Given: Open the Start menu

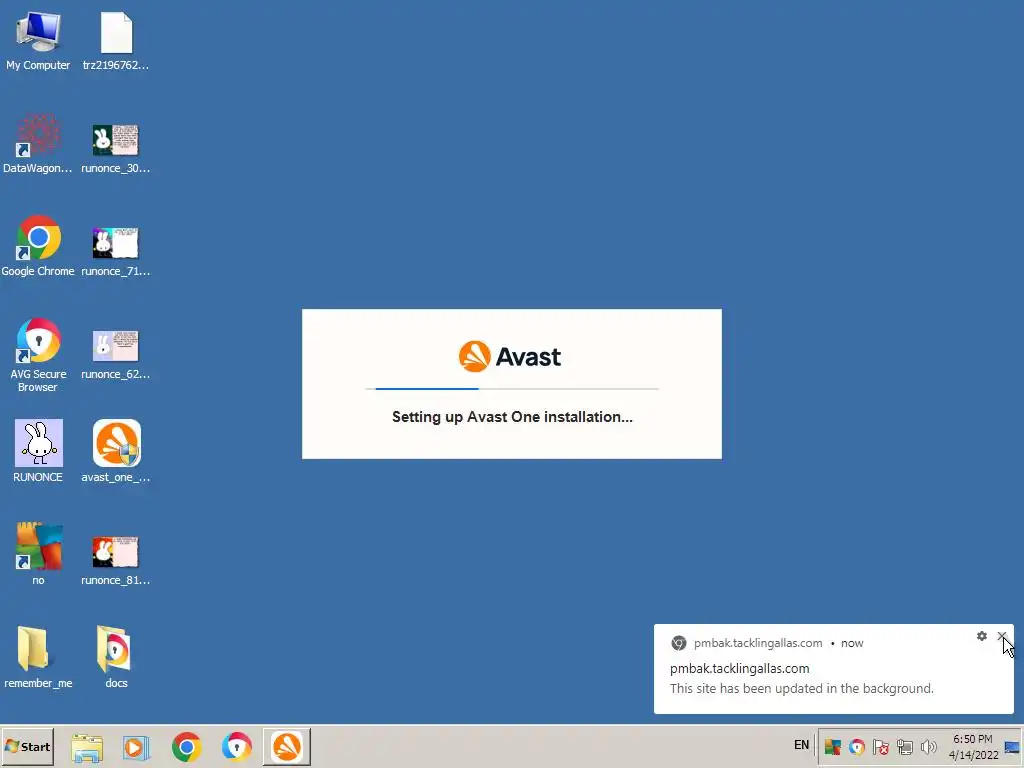Looking at the screenshot, I should click(x=27, y=746).
